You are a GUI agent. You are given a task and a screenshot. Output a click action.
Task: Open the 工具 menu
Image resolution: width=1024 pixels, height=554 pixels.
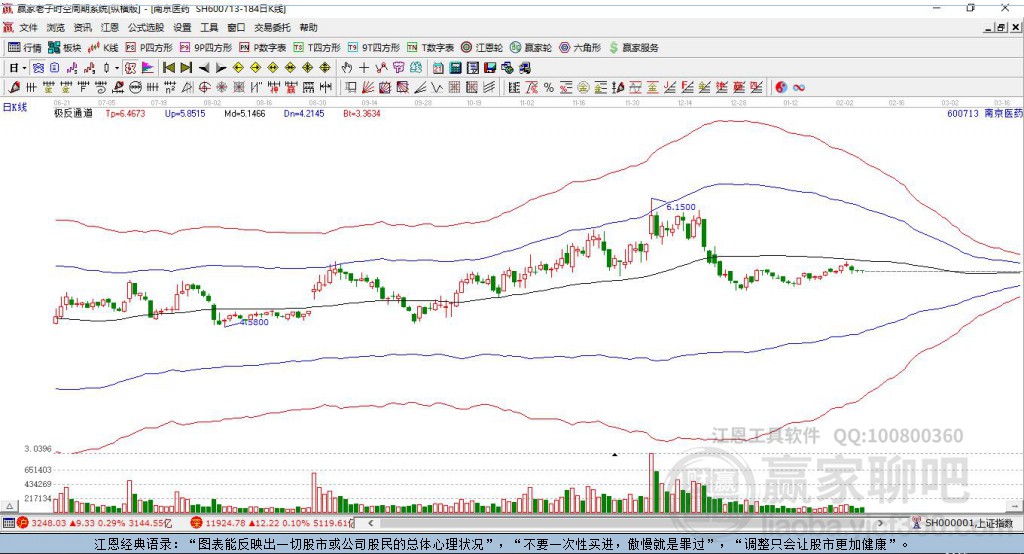pyautogui.click(x=209, y=27)
